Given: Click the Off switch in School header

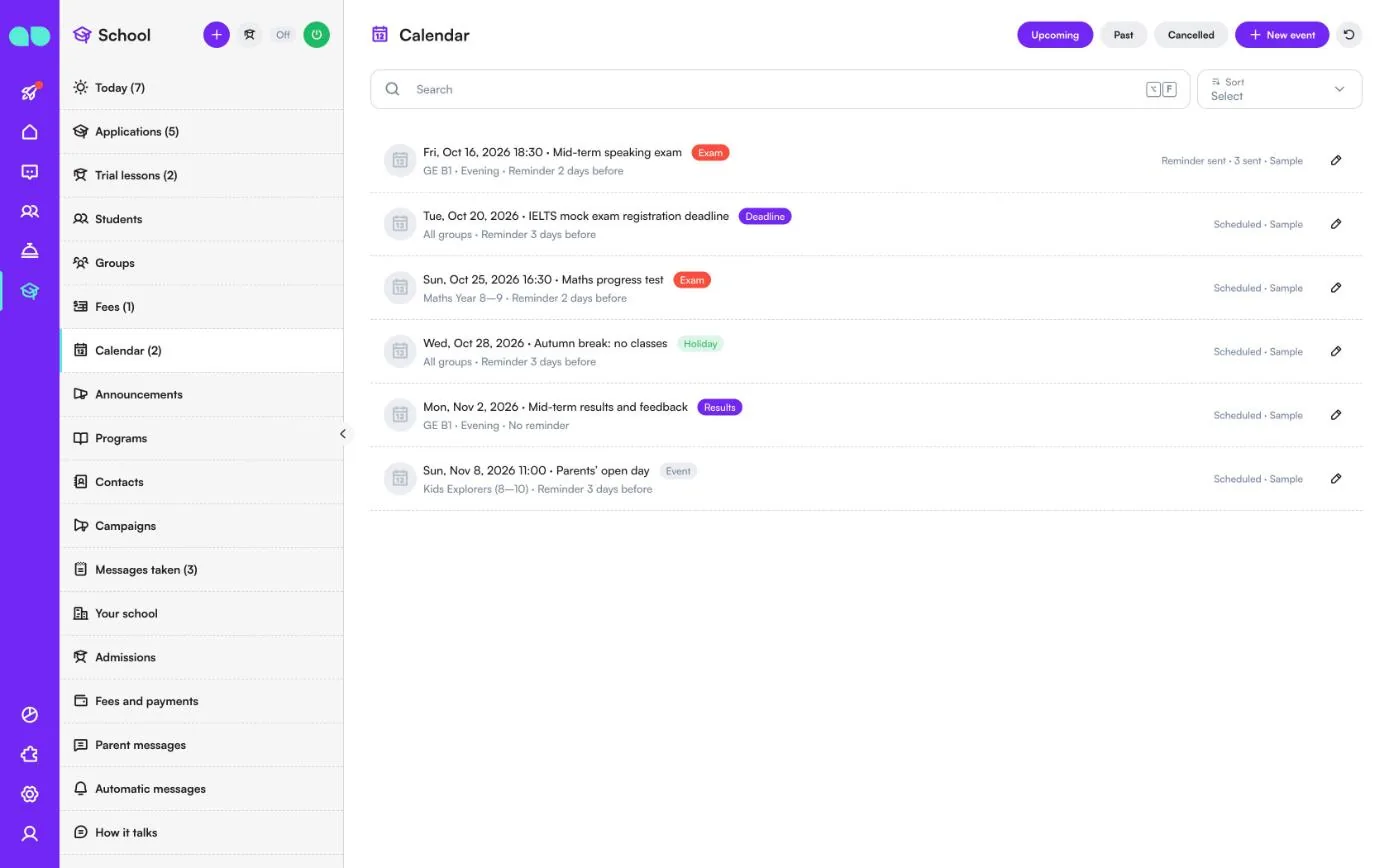Looking at the screenshot, I should coord(283,35).
